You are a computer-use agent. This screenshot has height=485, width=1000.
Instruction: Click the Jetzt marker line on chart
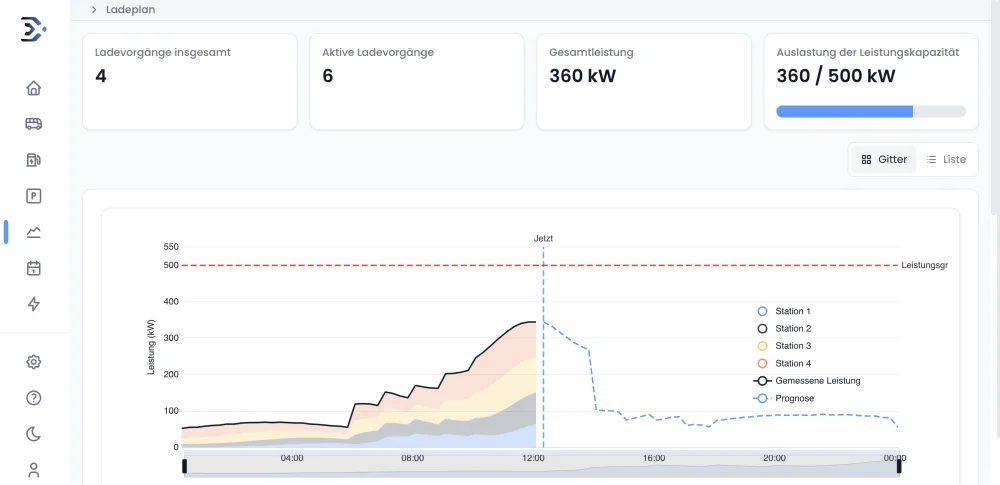pos(543,300)
